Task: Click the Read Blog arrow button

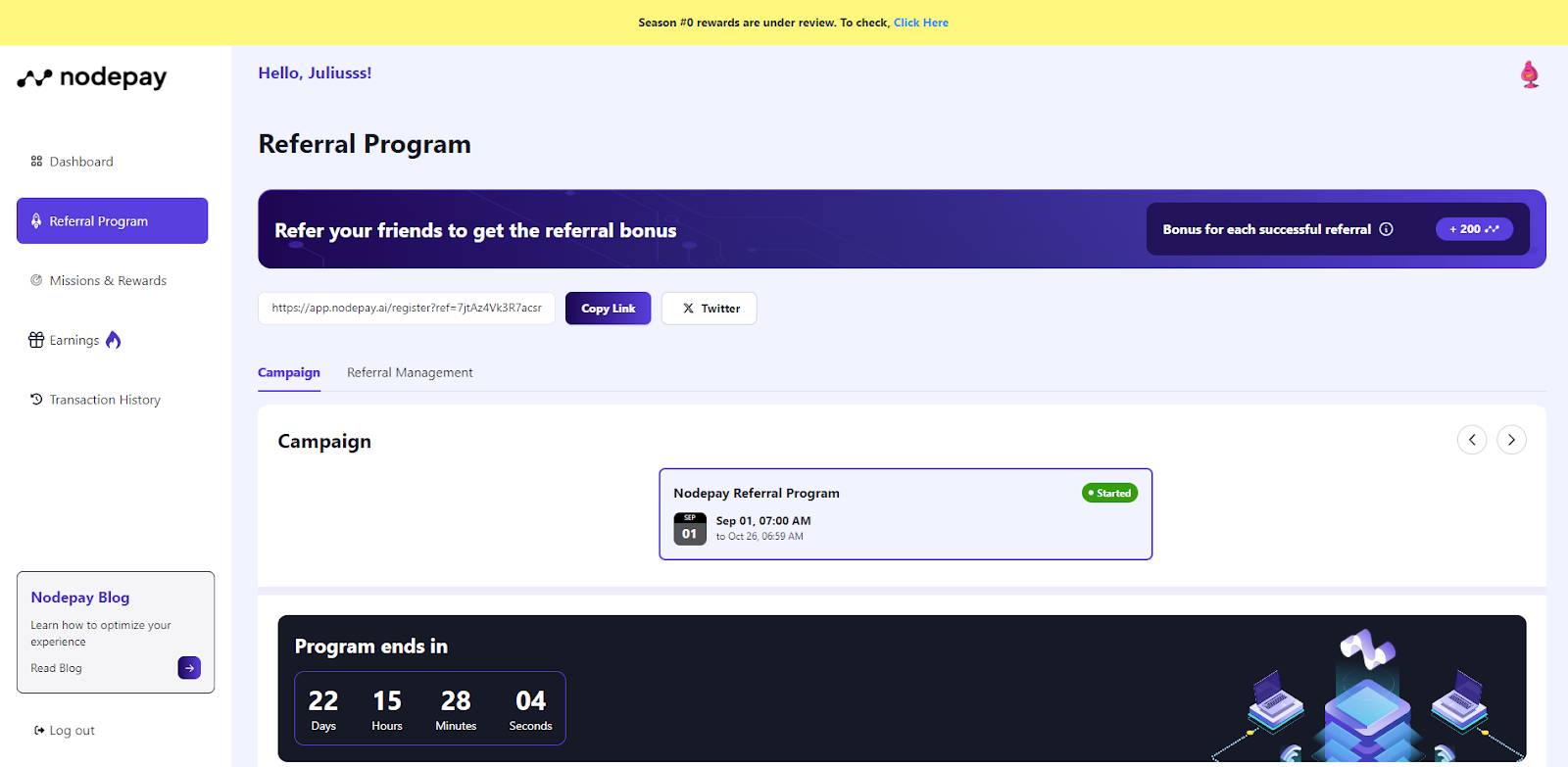Action: [189, 668]
